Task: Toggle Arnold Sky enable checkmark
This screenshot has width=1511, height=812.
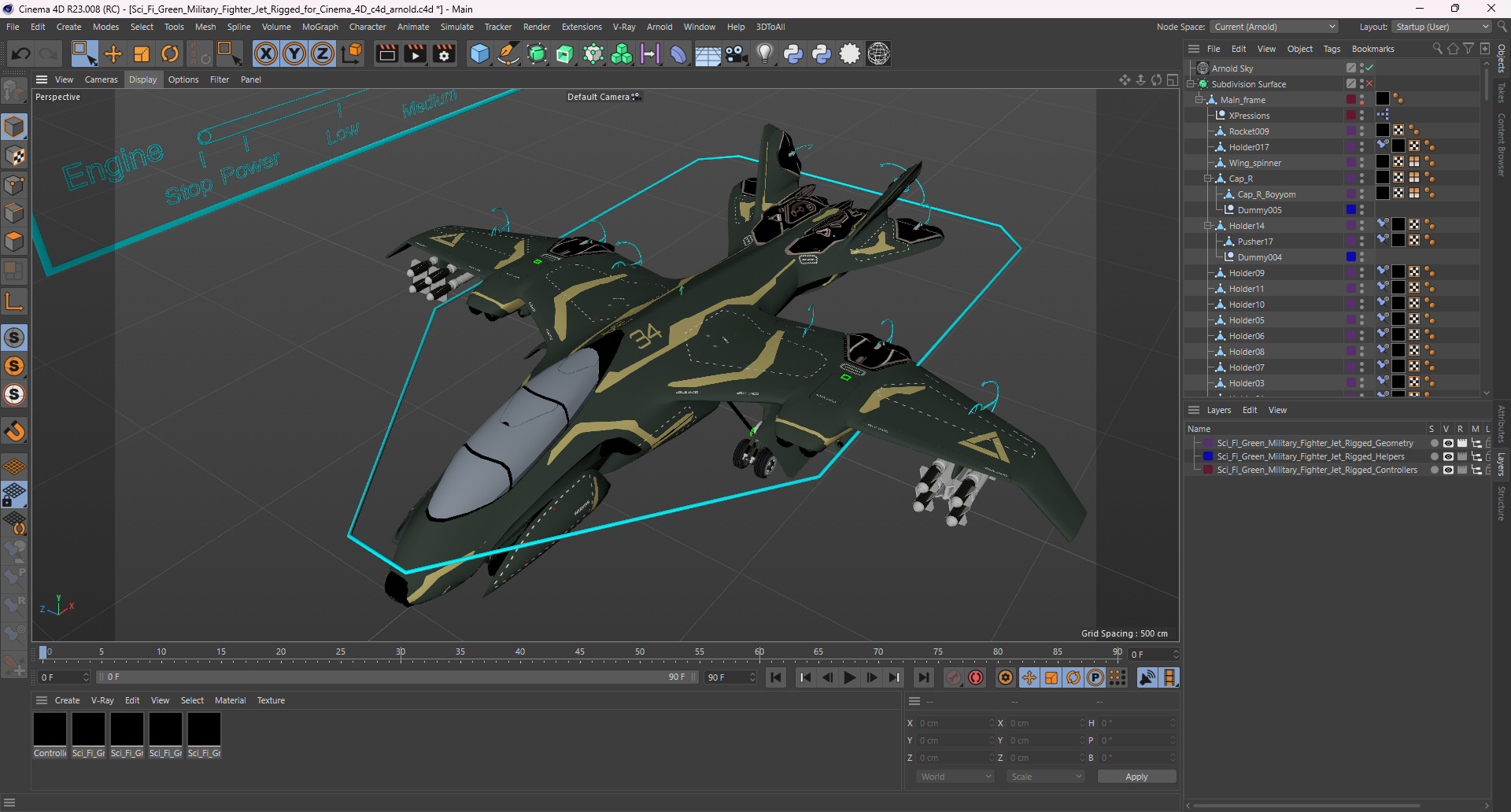Action: point(1370,68)
